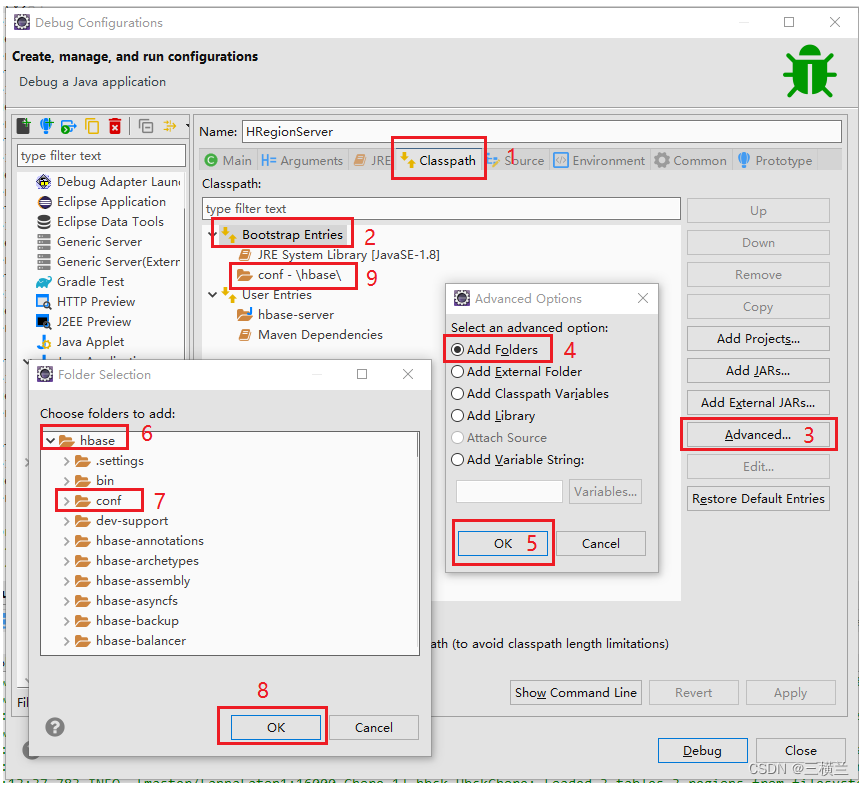The image size is (864, 786).
Task: Select Eclipse Application in configuration list
Action: coord(102,202)
